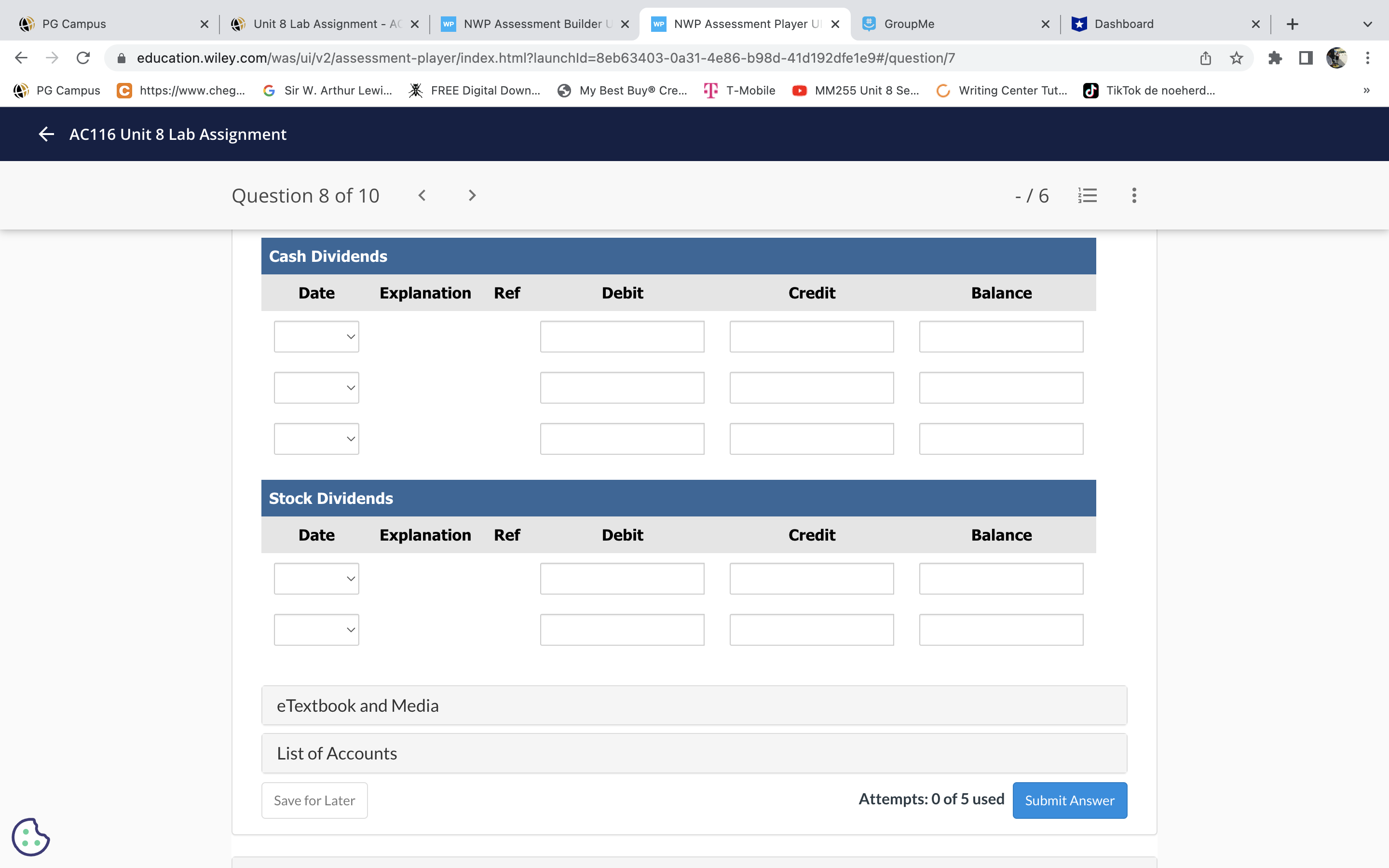Click the Submit Answer button
The width and height of the screenshot is (1389, 868).
(x=1069, y=800)
